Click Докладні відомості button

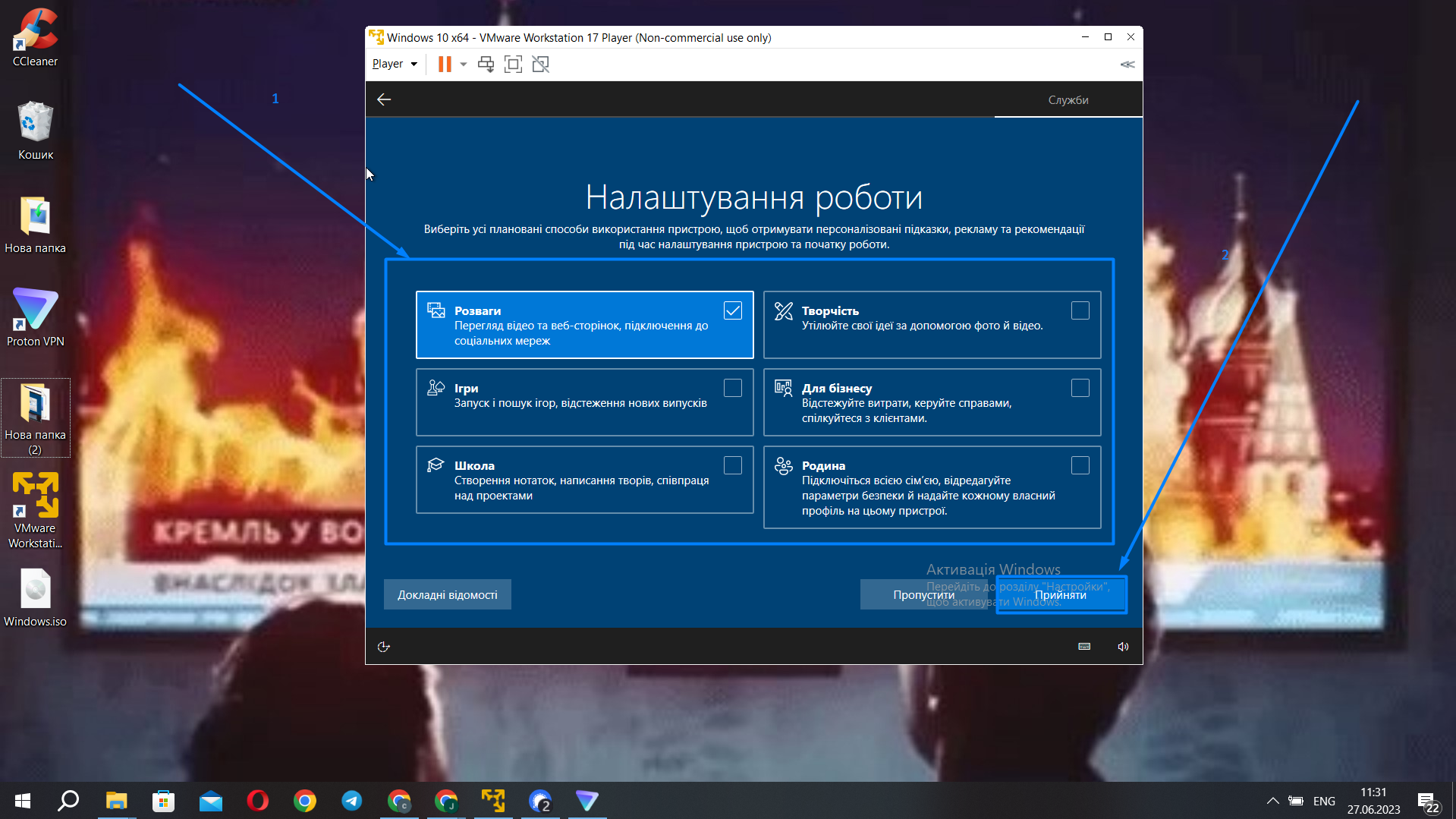(448, 594)
